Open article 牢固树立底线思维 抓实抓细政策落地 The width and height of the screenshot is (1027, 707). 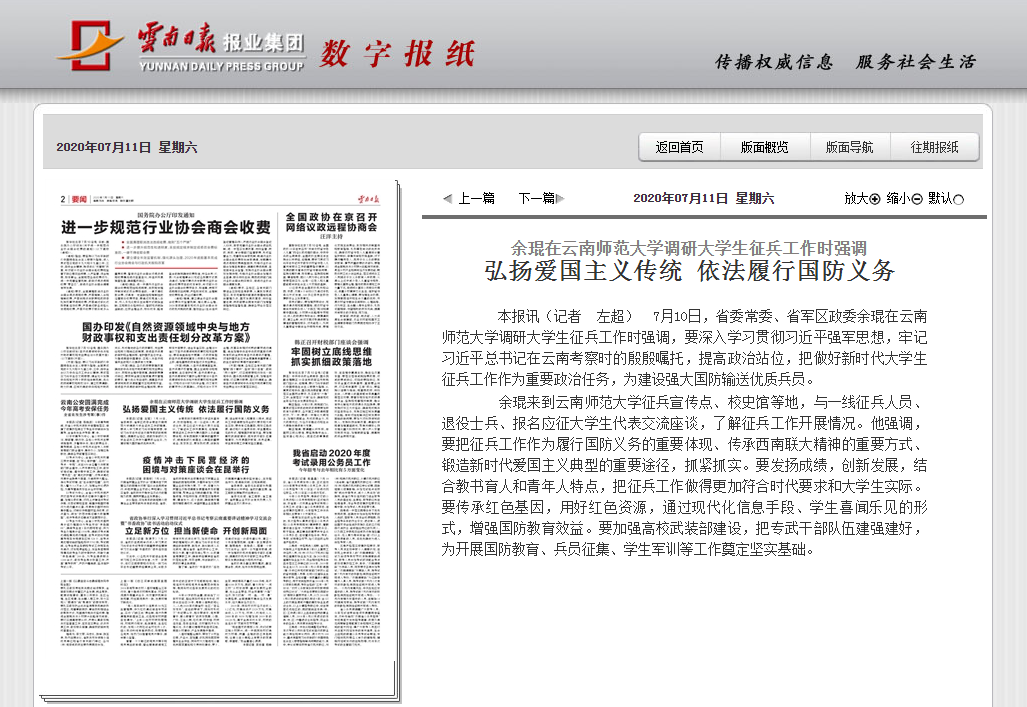[x=331, y=358]
